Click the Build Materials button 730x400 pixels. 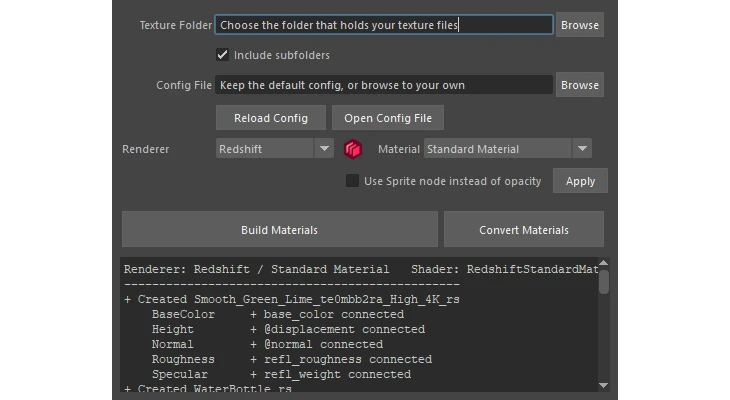(x=279, y=230)
